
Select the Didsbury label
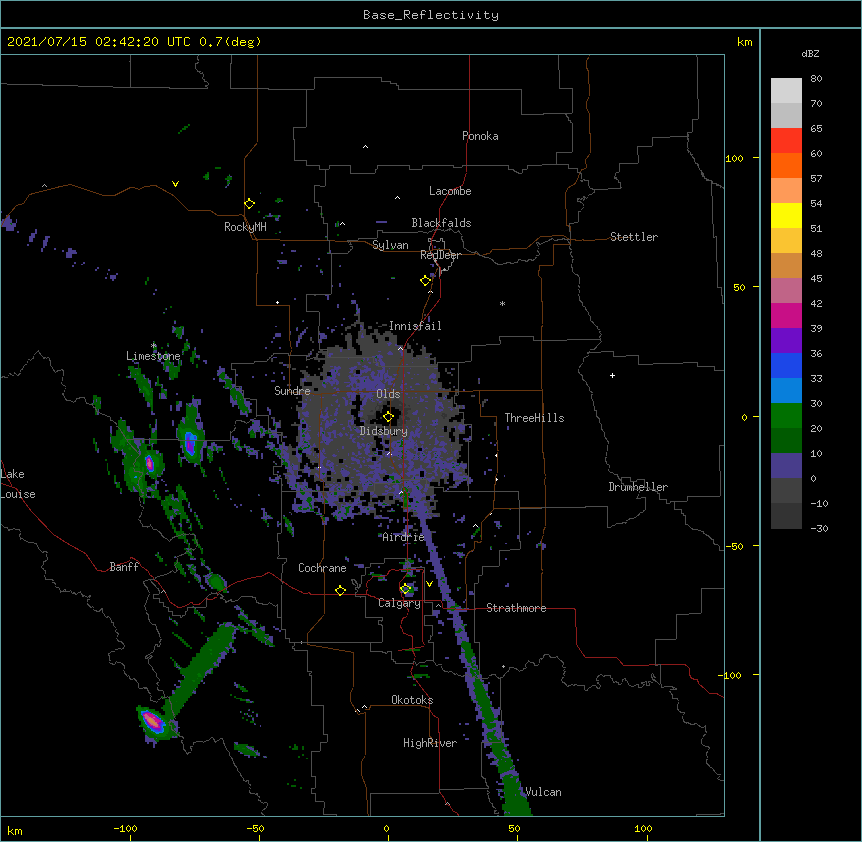(x=384, y=431)
